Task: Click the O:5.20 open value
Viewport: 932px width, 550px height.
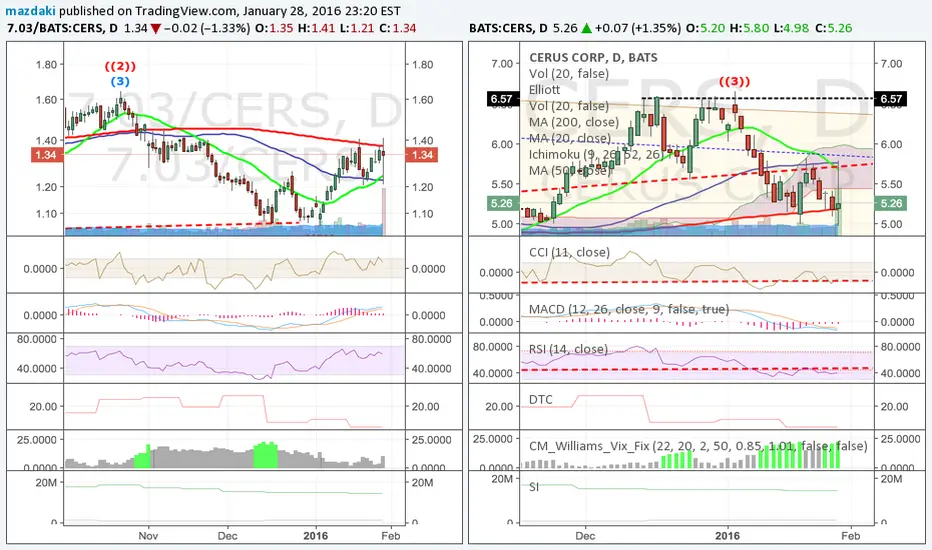Action: (706, 28)
